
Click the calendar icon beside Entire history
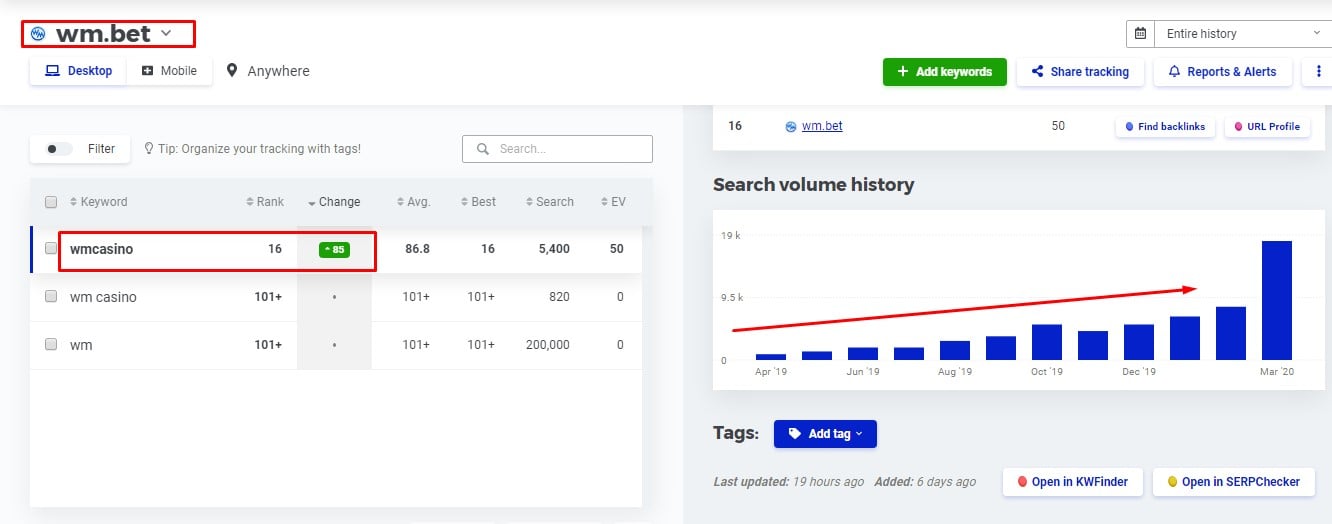1140,34
